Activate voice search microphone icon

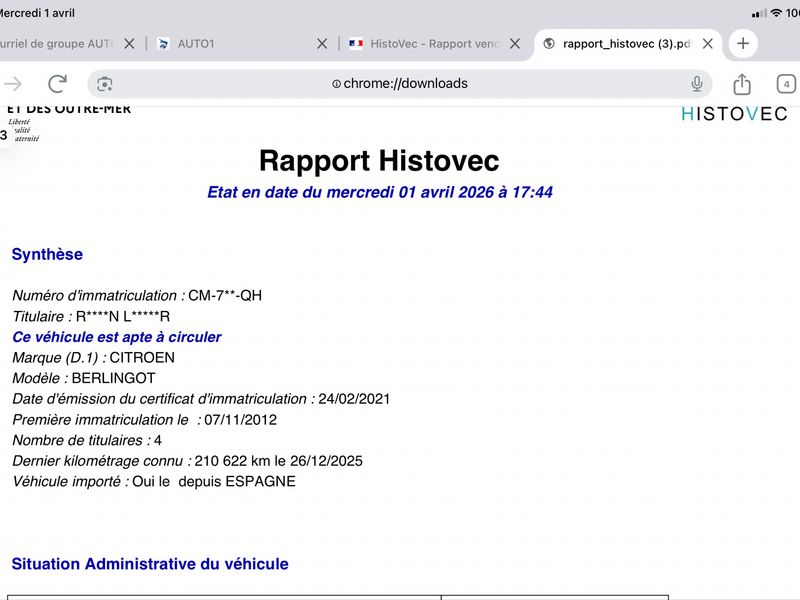pos(696,83)
